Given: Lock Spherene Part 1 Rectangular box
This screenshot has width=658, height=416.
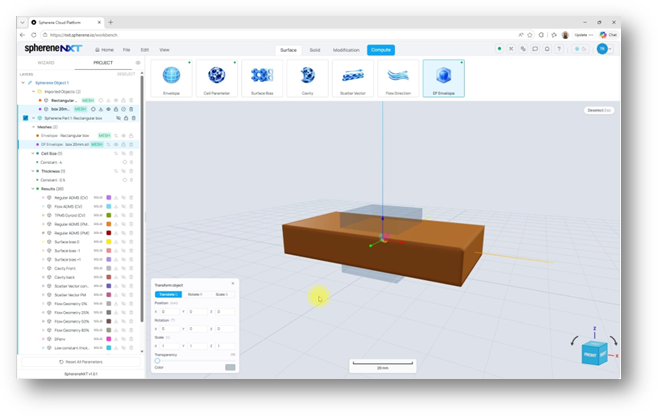Looking at the screenshot, I should click(x=126, y=118).
